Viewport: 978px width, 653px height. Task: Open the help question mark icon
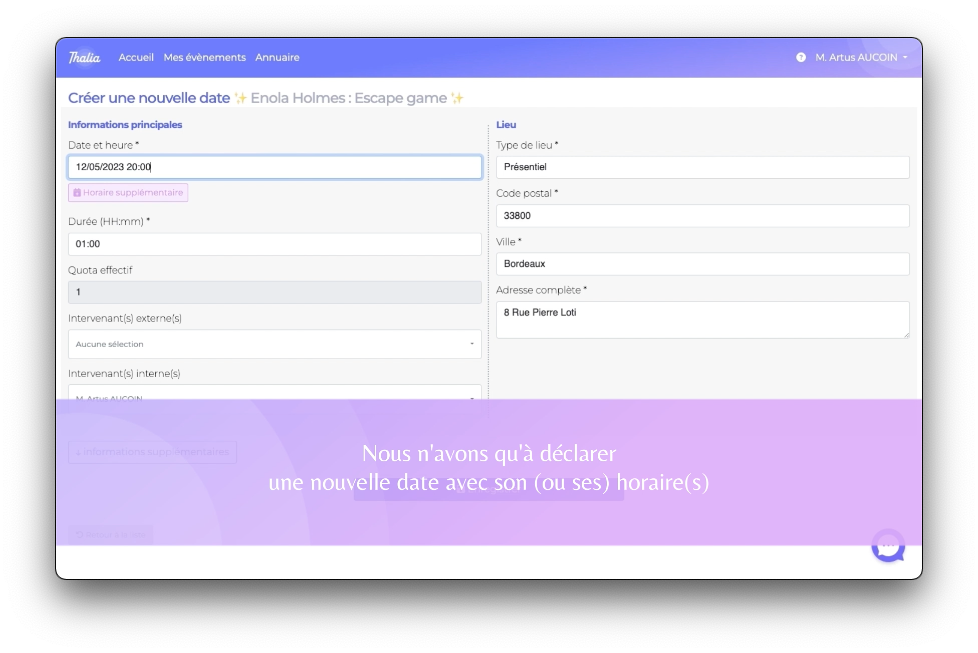click(x=801, y=58)
